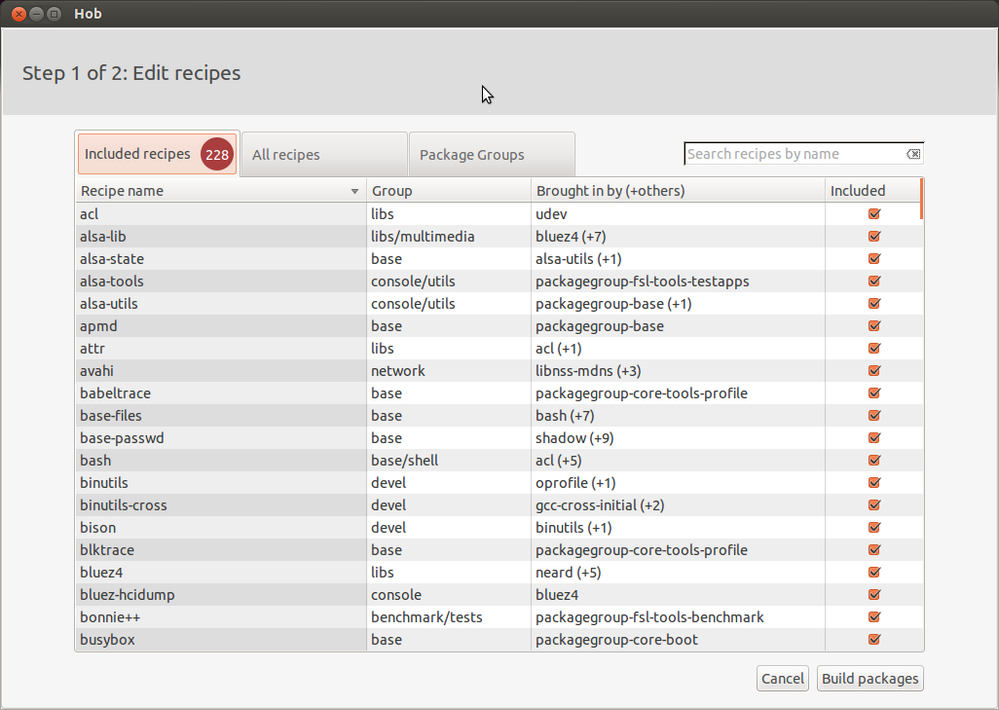This screenshot has height=710, width=999.
Task: Select the avahi recipe name
Action: point(96,371)
